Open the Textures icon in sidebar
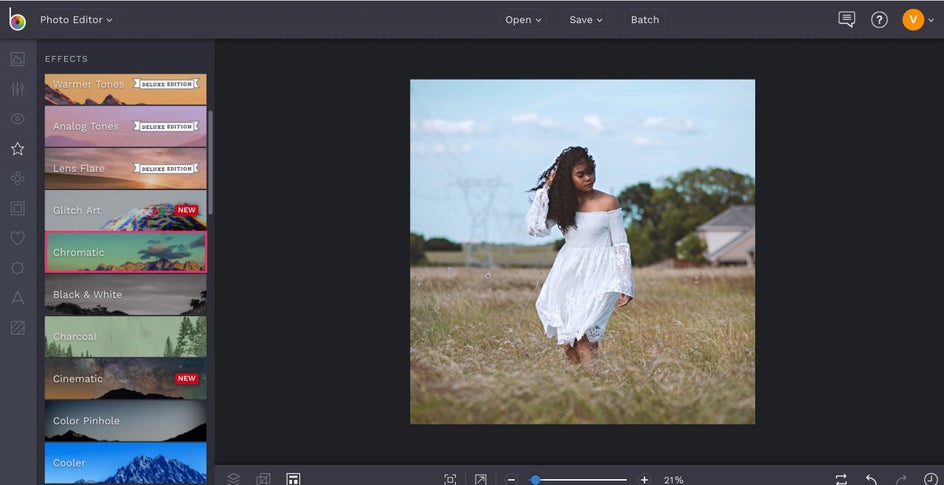Image resolution: width=944 pixels, height=485 pixels. (17, 327)
